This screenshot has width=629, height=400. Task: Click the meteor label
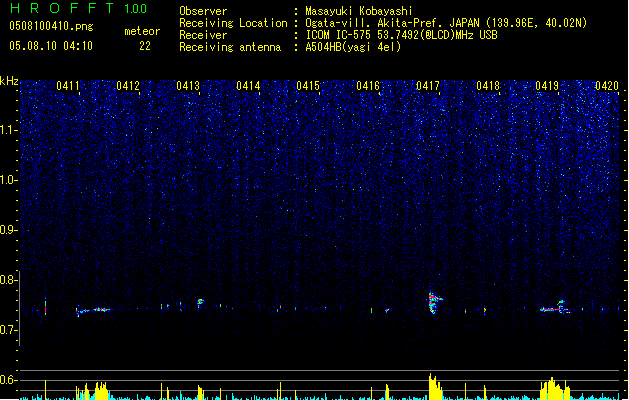pyautogui.click(x=142, y=31)
